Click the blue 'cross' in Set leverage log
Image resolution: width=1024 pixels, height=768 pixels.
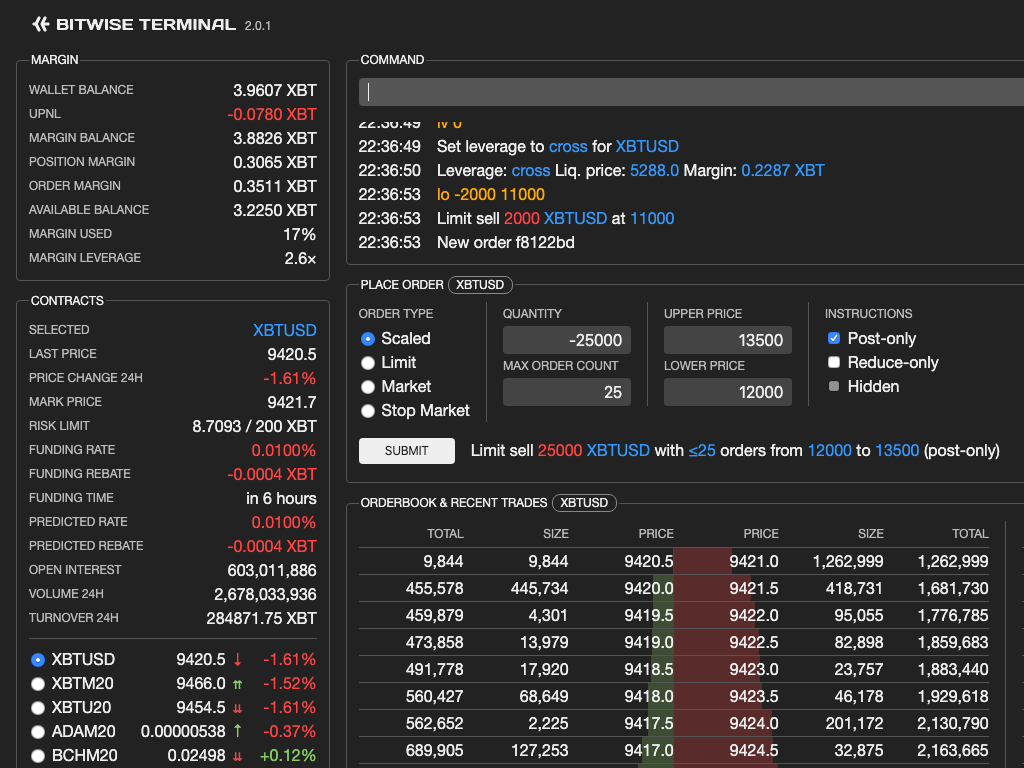568,146
